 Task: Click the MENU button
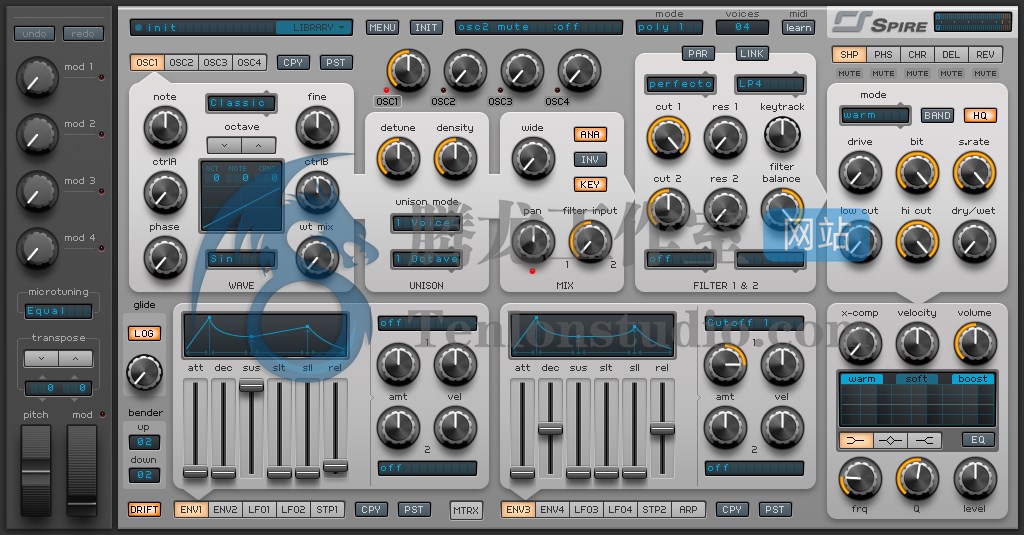coord(382,27)
